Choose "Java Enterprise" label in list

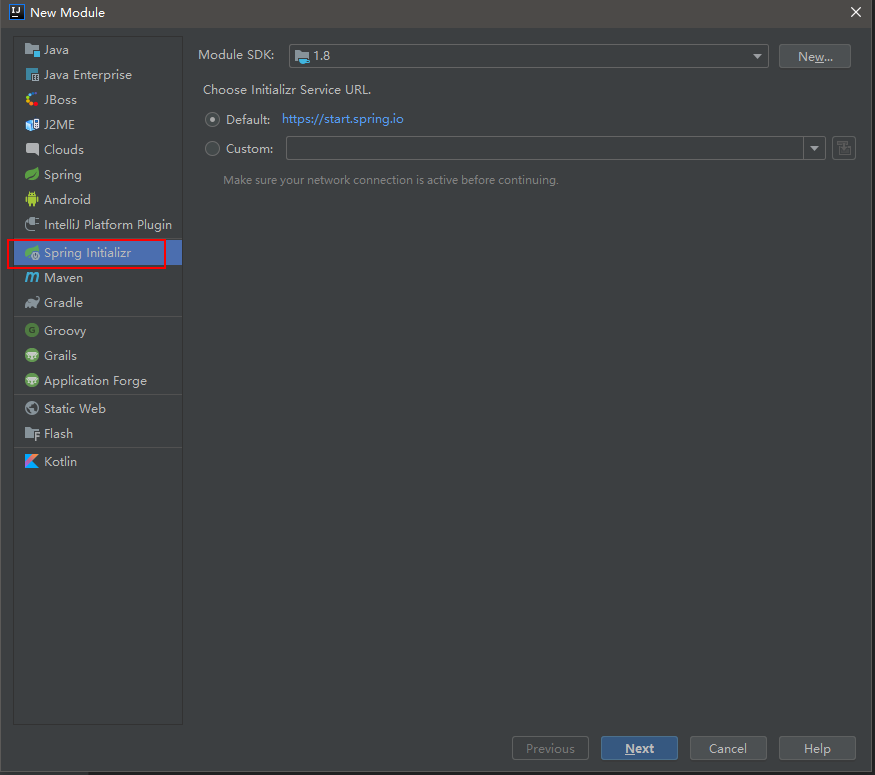88,75
